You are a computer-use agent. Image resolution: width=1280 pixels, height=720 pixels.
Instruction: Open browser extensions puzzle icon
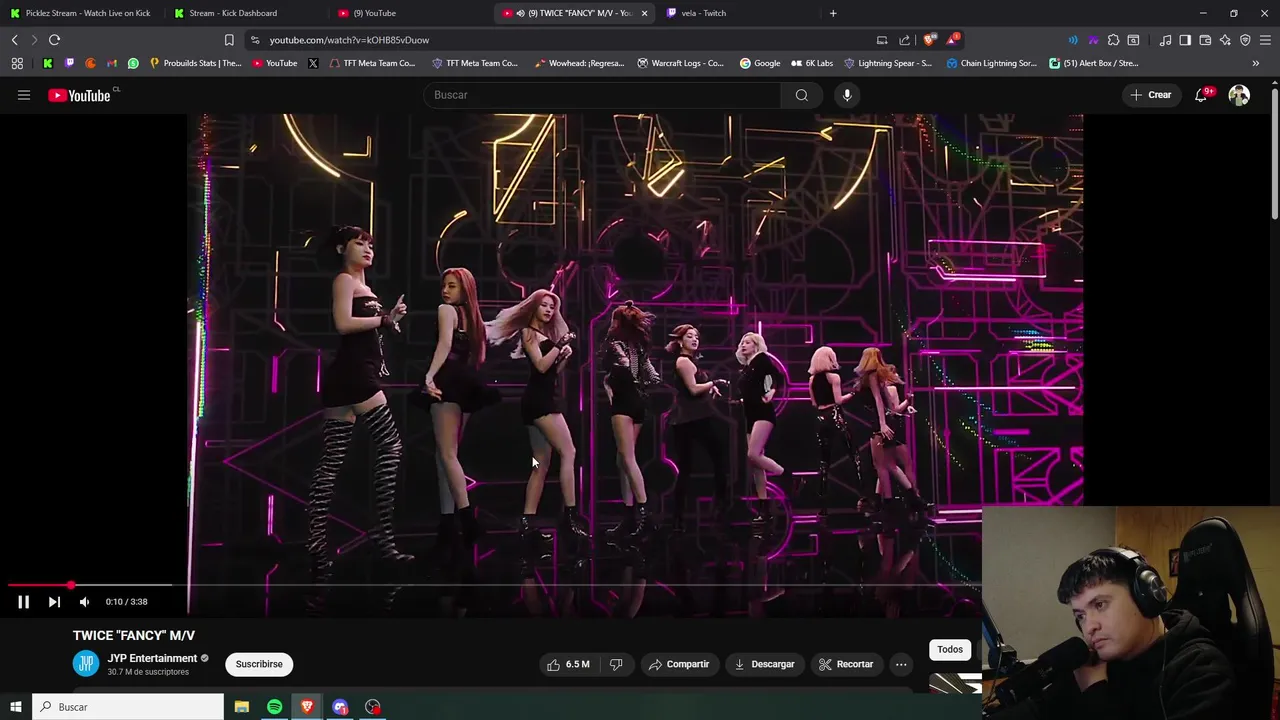tap(1113, 40)
